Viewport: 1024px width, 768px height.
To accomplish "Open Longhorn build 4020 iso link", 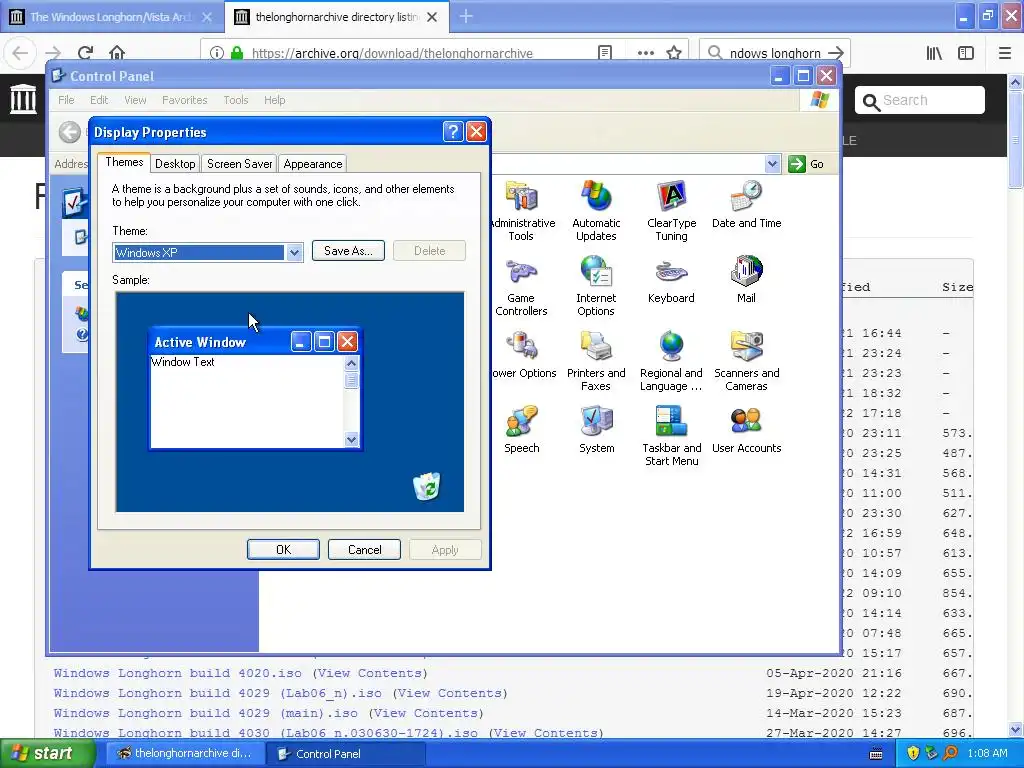I will tap(178, 673).
